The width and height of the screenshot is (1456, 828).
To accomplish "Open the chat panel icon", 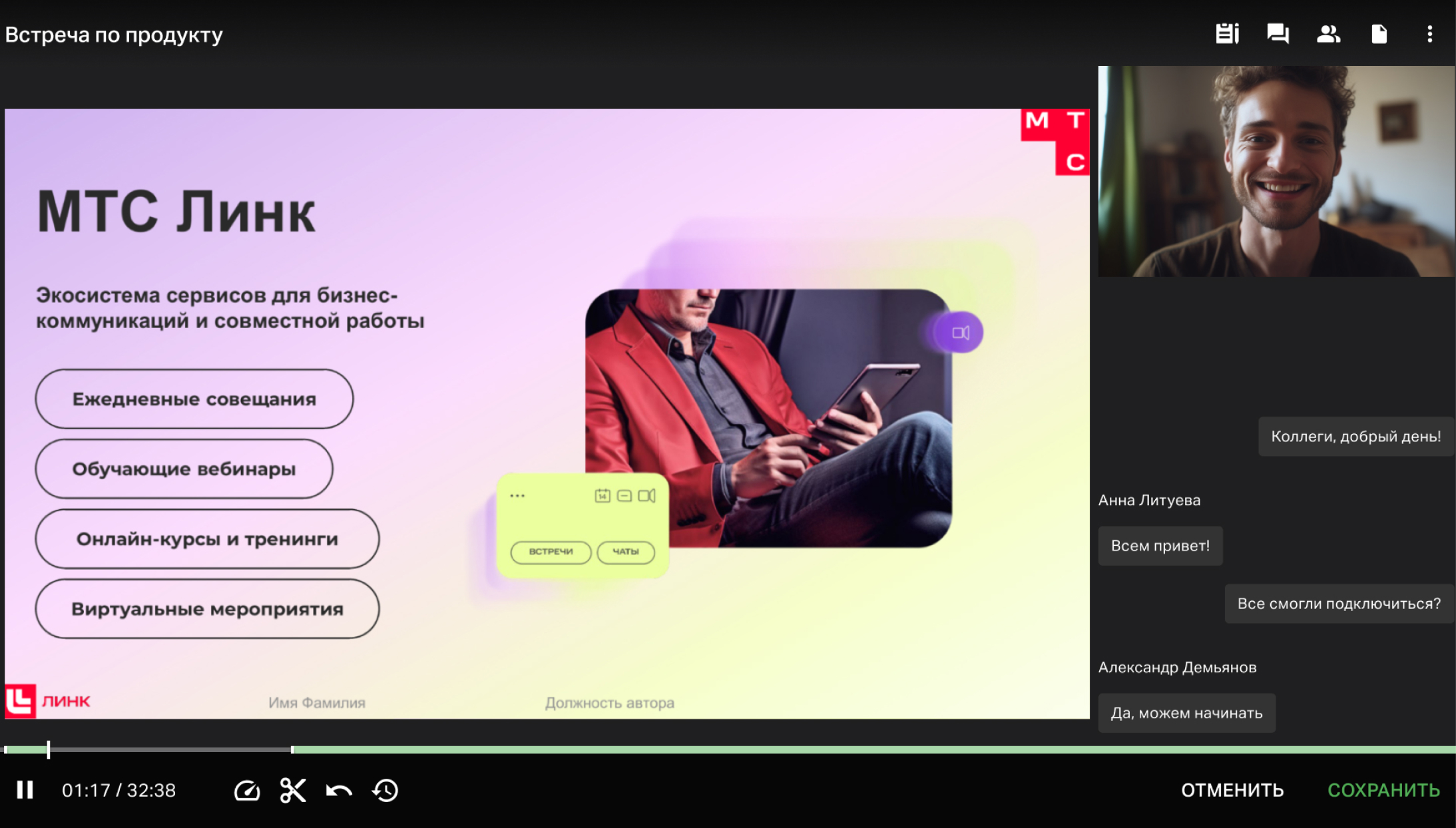I will click(1277, 34).
